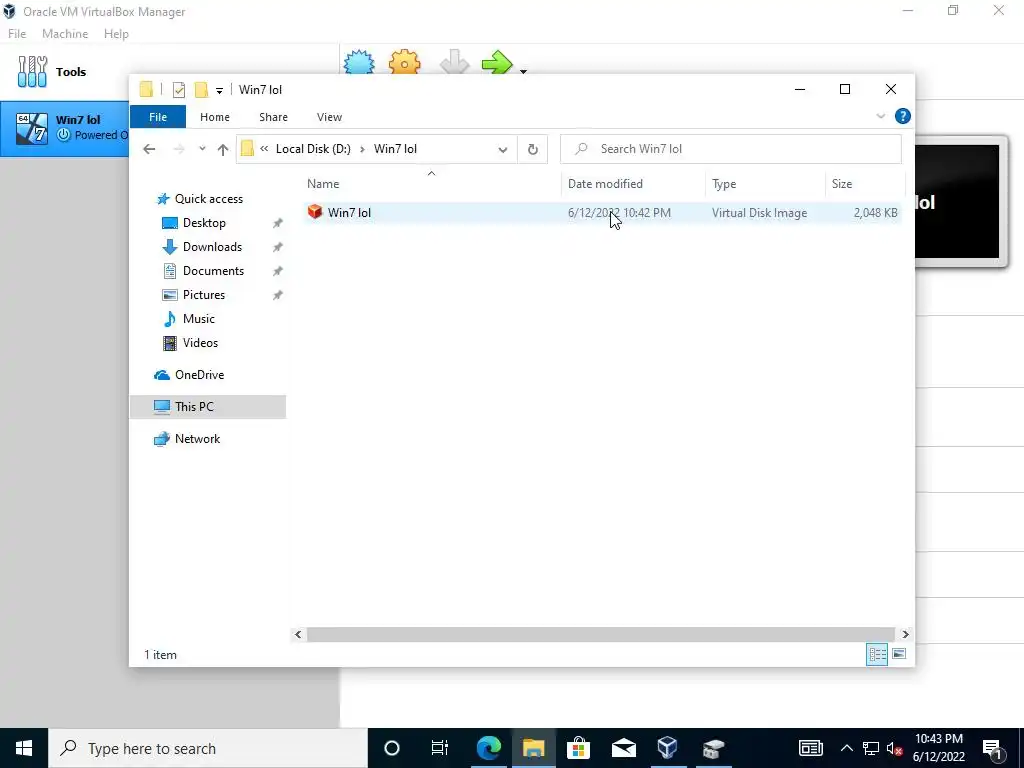Open recent locations dropdown arrow

tap(202, 149)
